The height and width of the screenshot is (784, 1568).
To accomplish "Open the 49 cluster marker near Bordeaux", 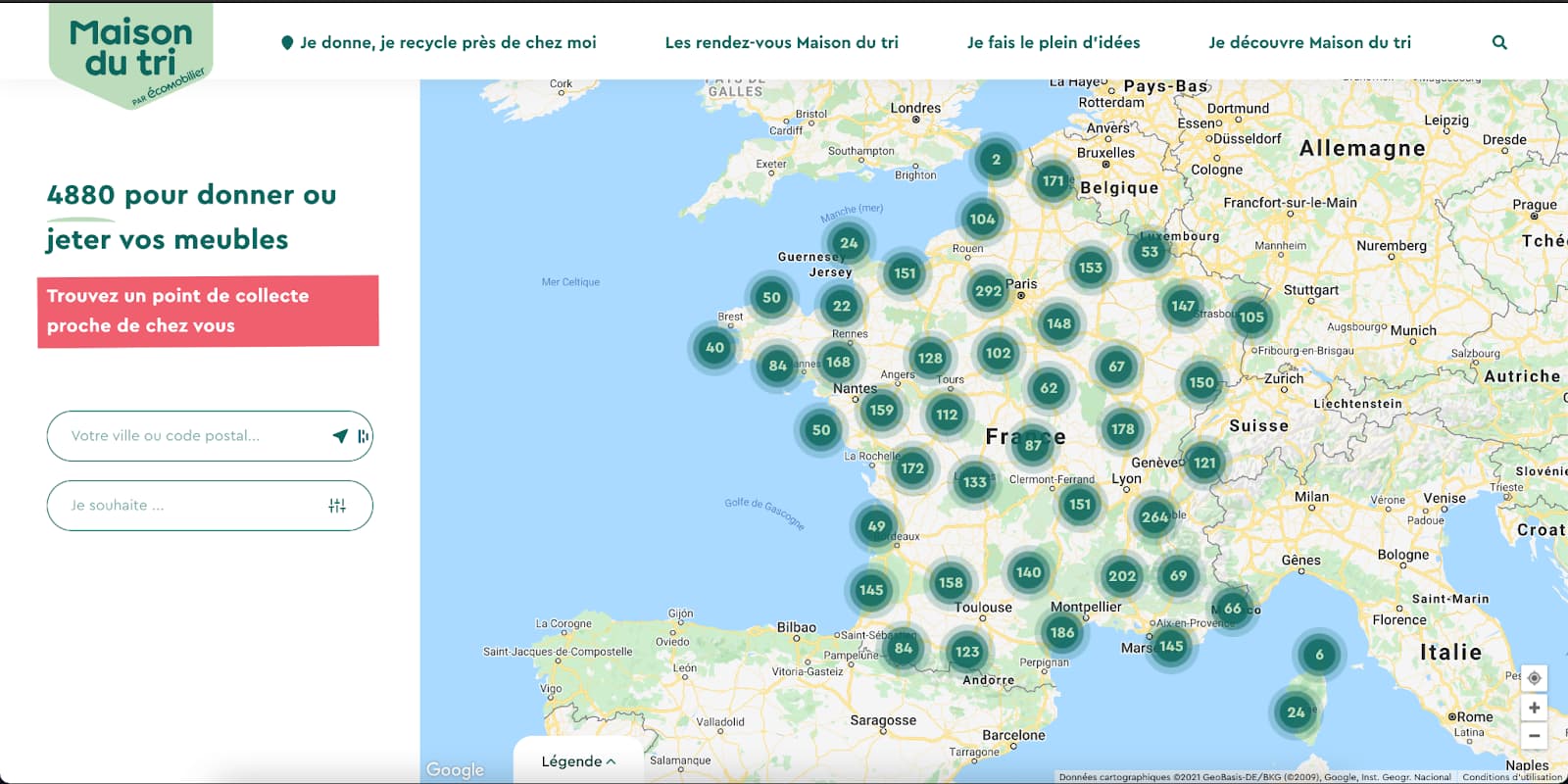I will (876, 526).
